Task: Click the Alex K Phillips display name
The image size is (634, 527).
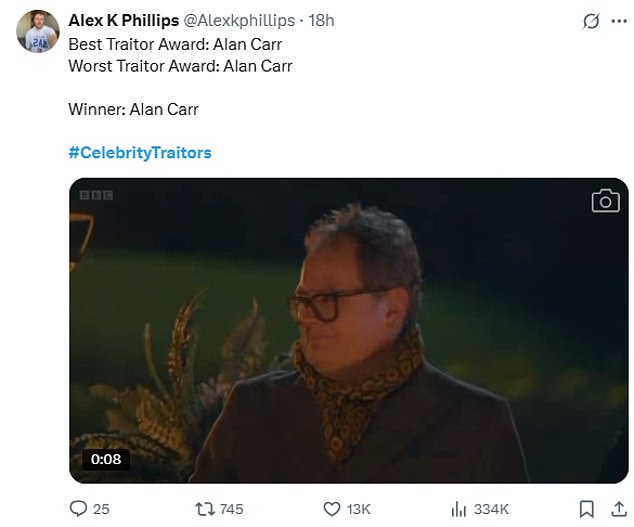Action: click(x=123, y=21)
